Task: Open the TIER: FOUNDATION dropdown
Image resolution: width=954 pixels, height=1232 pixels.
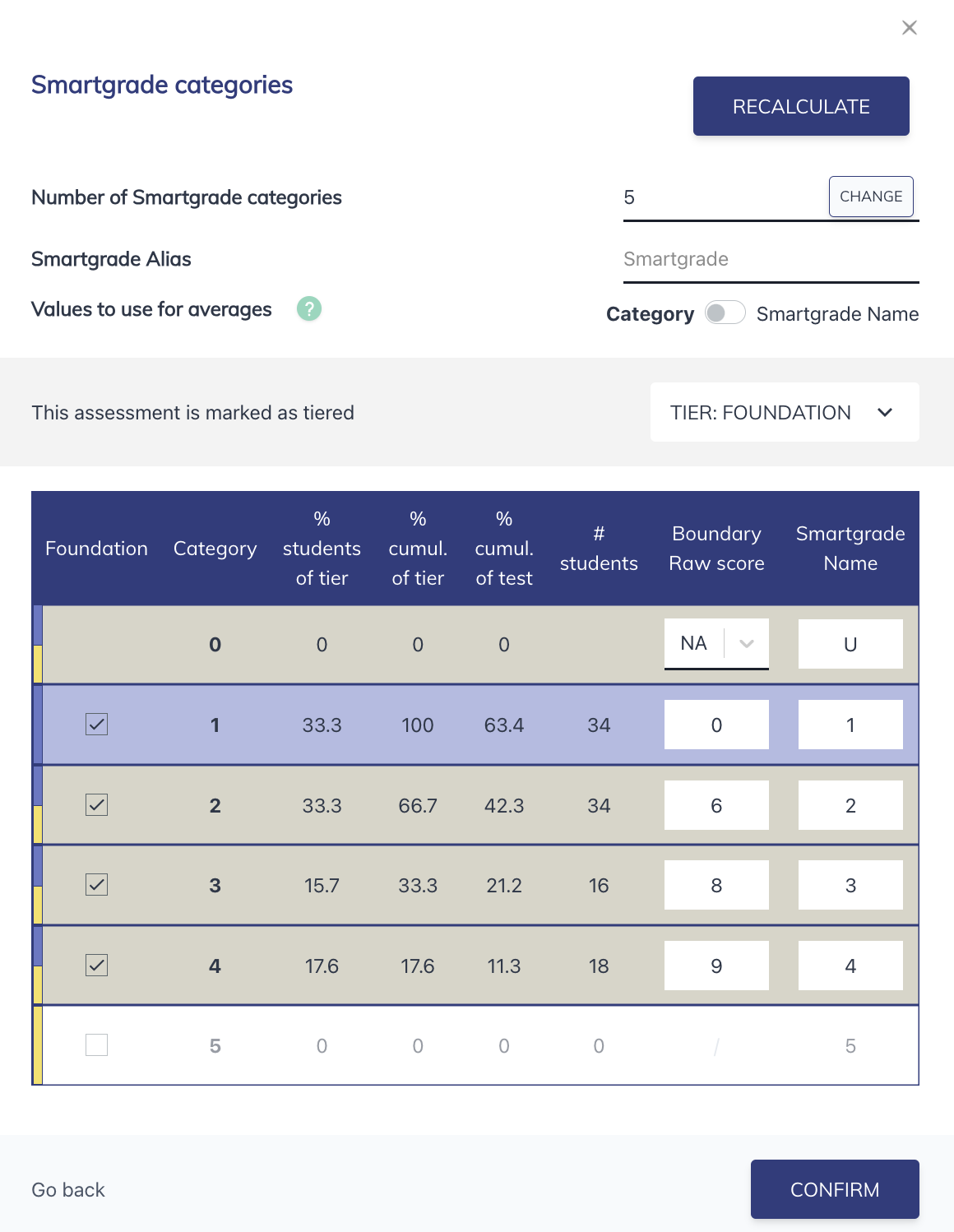Action: click(x=783, y=412)
